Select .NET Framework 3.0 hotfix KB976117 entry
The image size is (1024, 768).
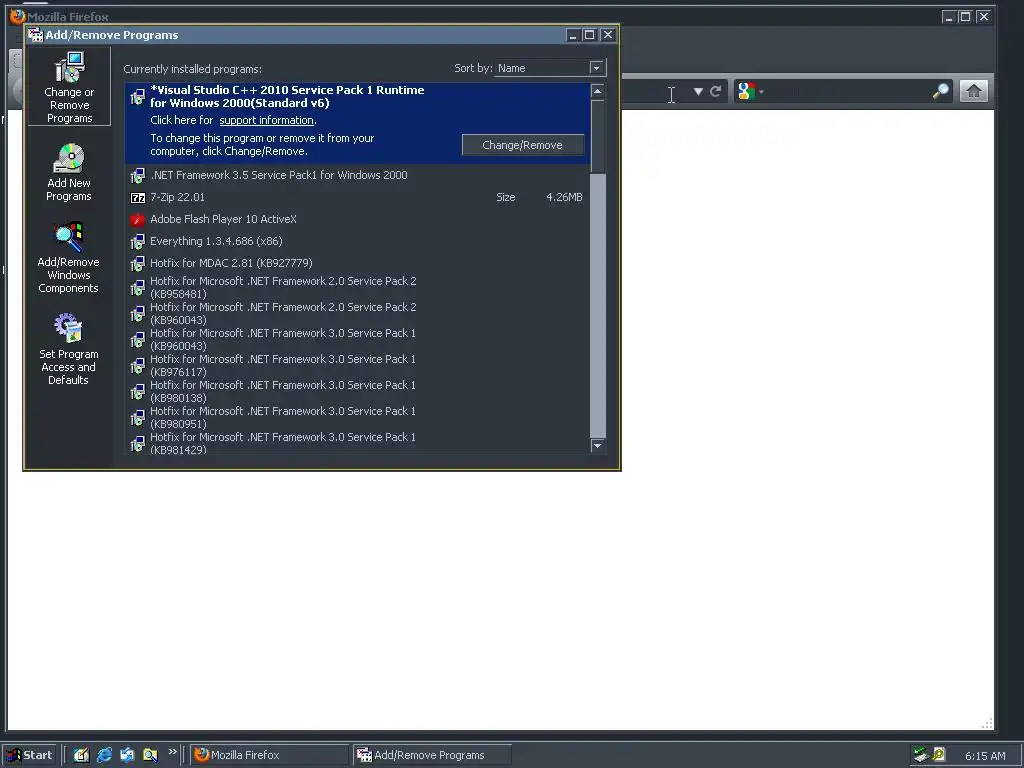357,366
